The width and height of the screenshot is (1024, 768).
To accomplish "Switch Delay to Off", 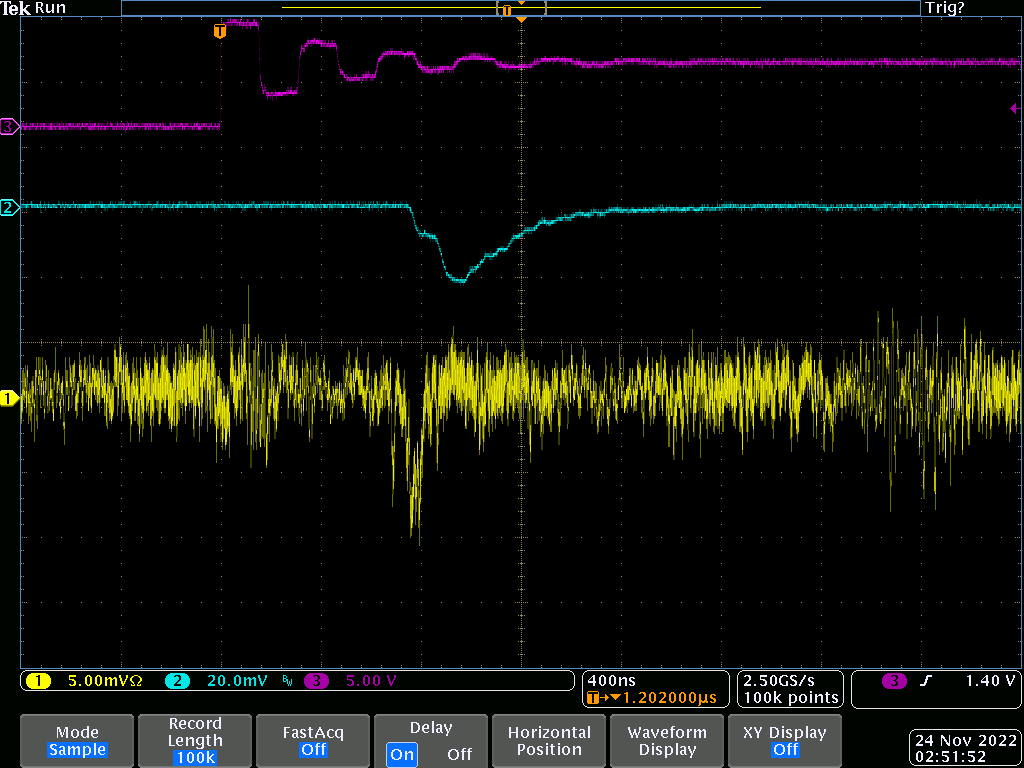I will 459,754.
